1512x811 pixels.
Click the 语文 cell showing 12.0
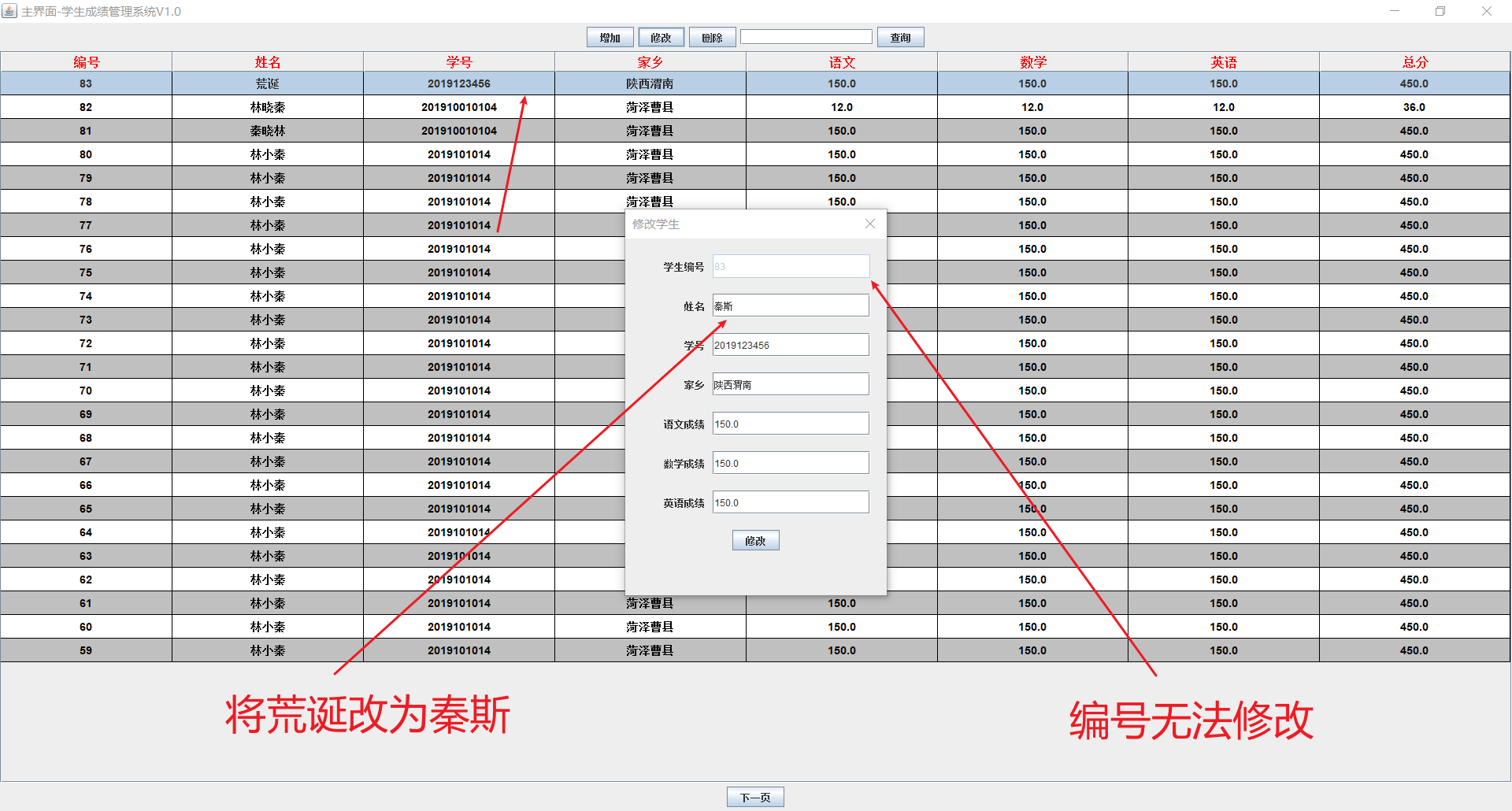(842, 107)
